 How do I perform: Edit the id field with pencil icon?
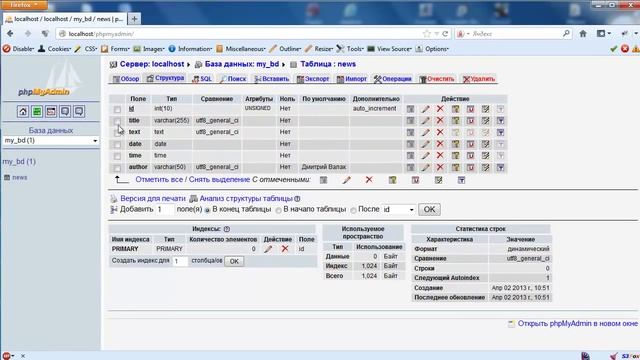tap(425, 109)
